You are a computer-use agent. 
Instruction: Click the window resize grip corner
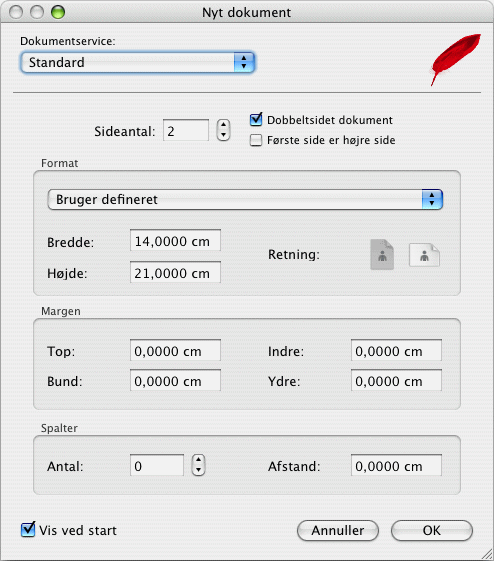pyautogui.click(x=487, y=554)
